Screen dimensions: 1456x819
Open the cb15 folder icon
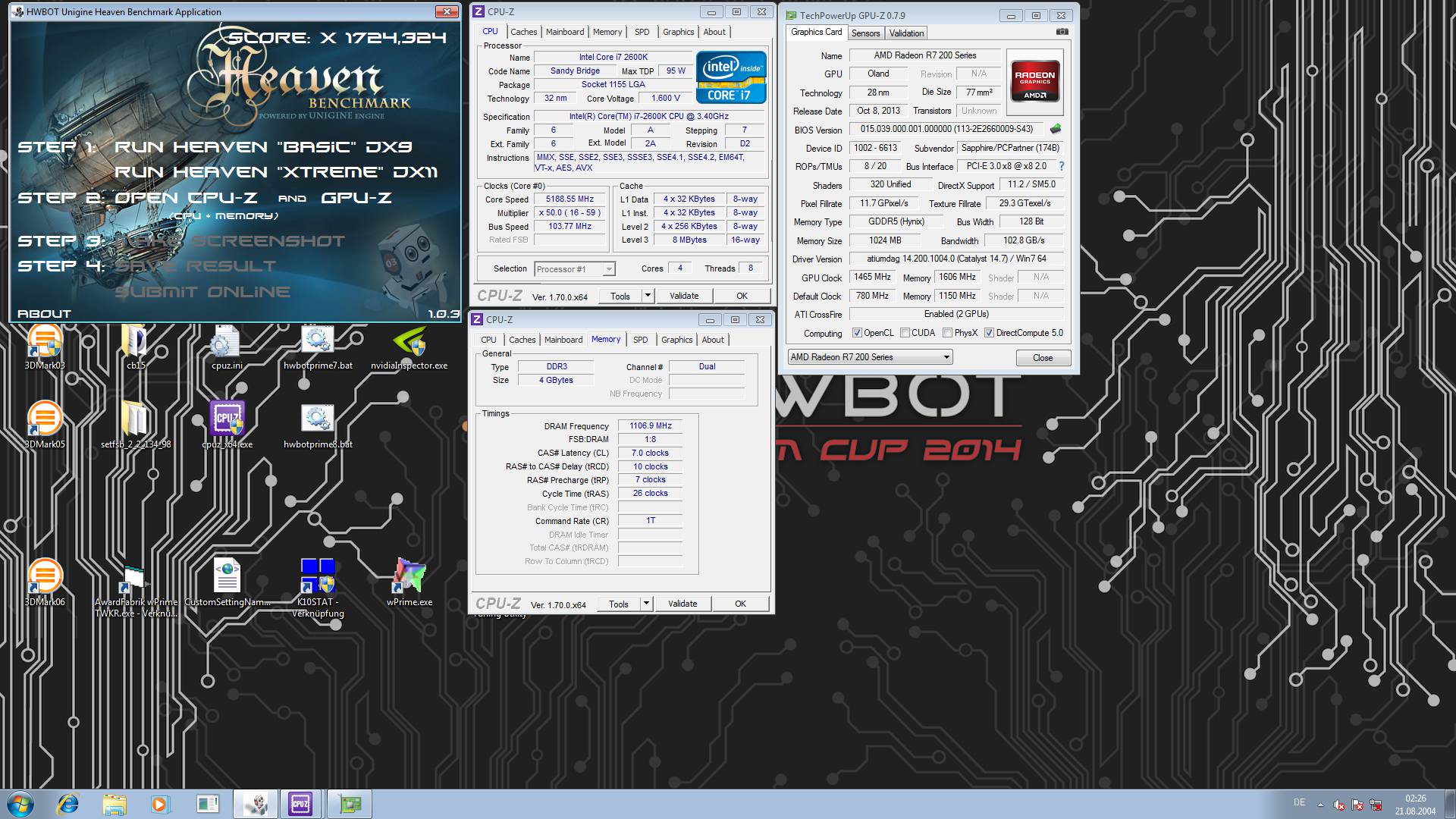[136, 347]
